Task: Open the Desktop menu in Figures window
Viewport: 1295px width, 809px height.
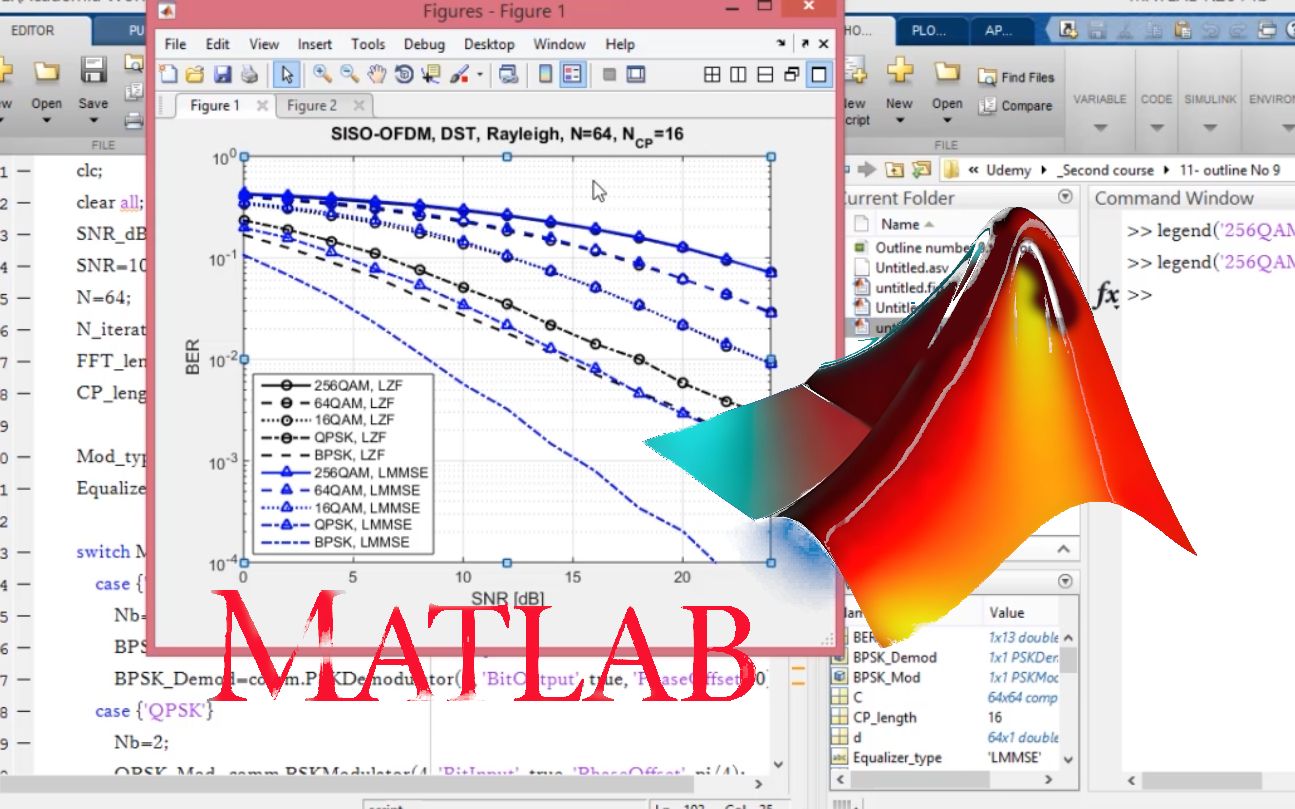Action: click(x=489, y=44)
